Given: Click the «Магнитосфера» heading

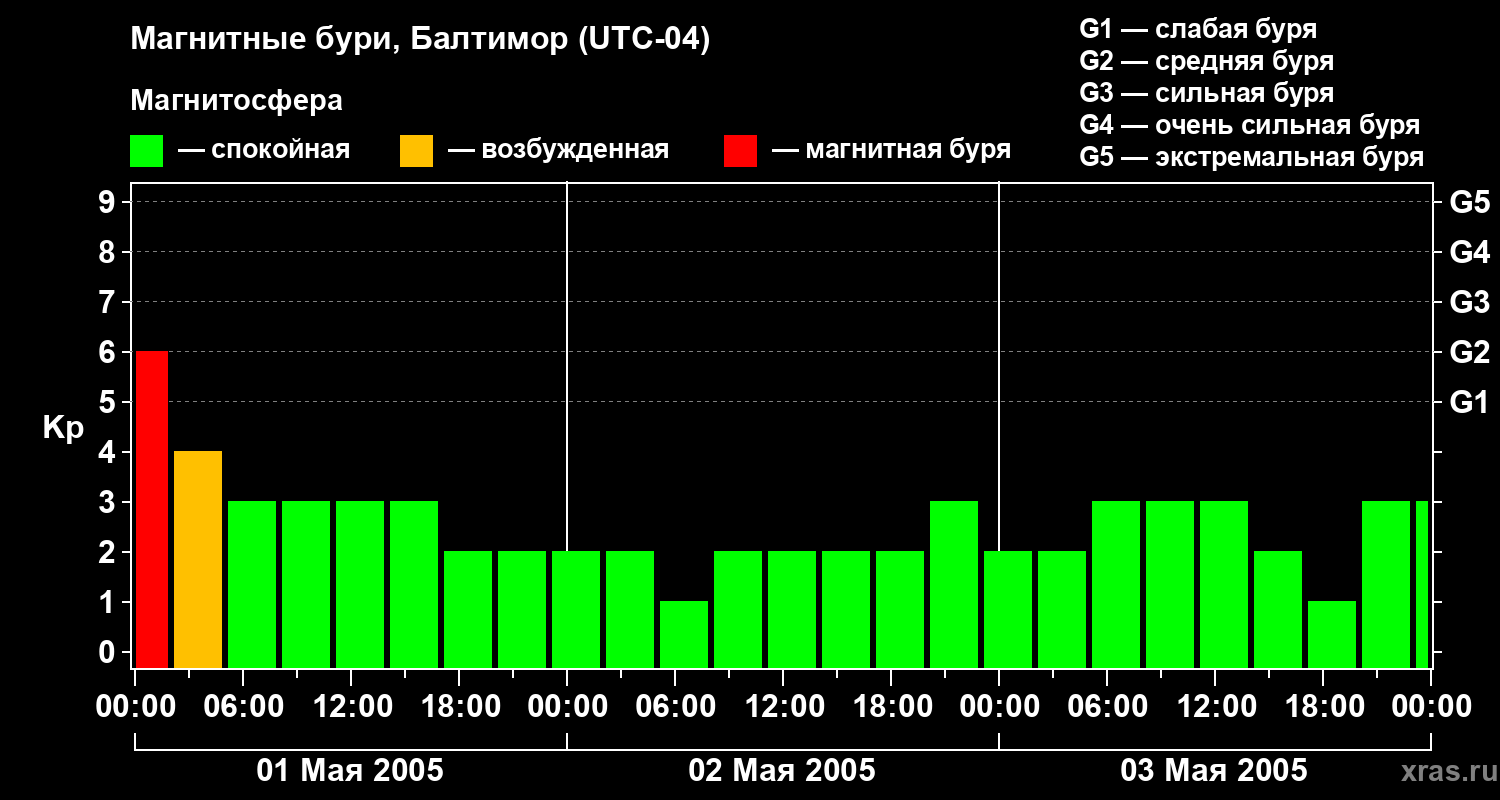Looking at the screenshot, I should [x=237, y=101].
